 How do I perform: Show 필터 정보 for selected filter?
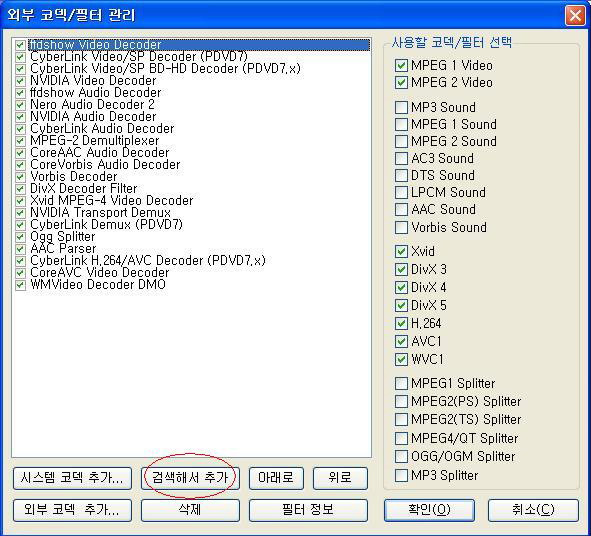tap(308, 510)
